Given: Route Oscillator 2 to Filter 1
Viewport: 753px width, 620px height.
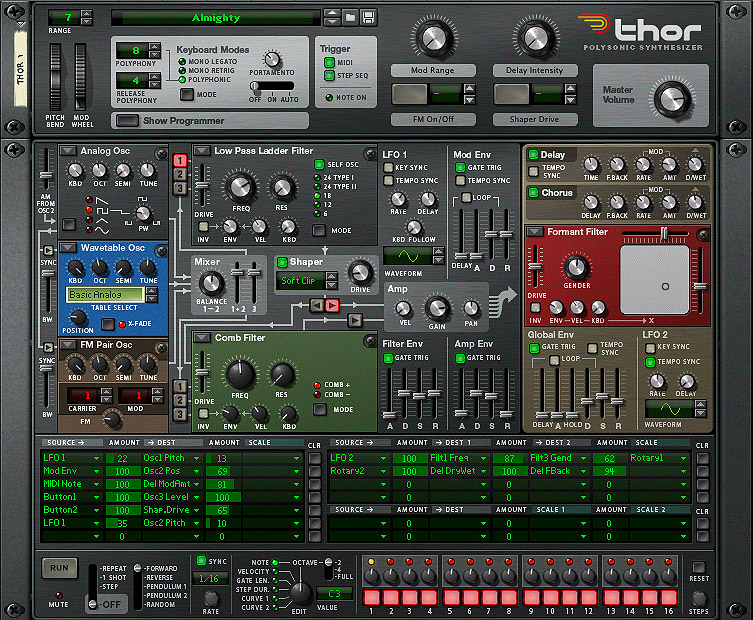Looking at the screenshot, I should pos(180,174).
